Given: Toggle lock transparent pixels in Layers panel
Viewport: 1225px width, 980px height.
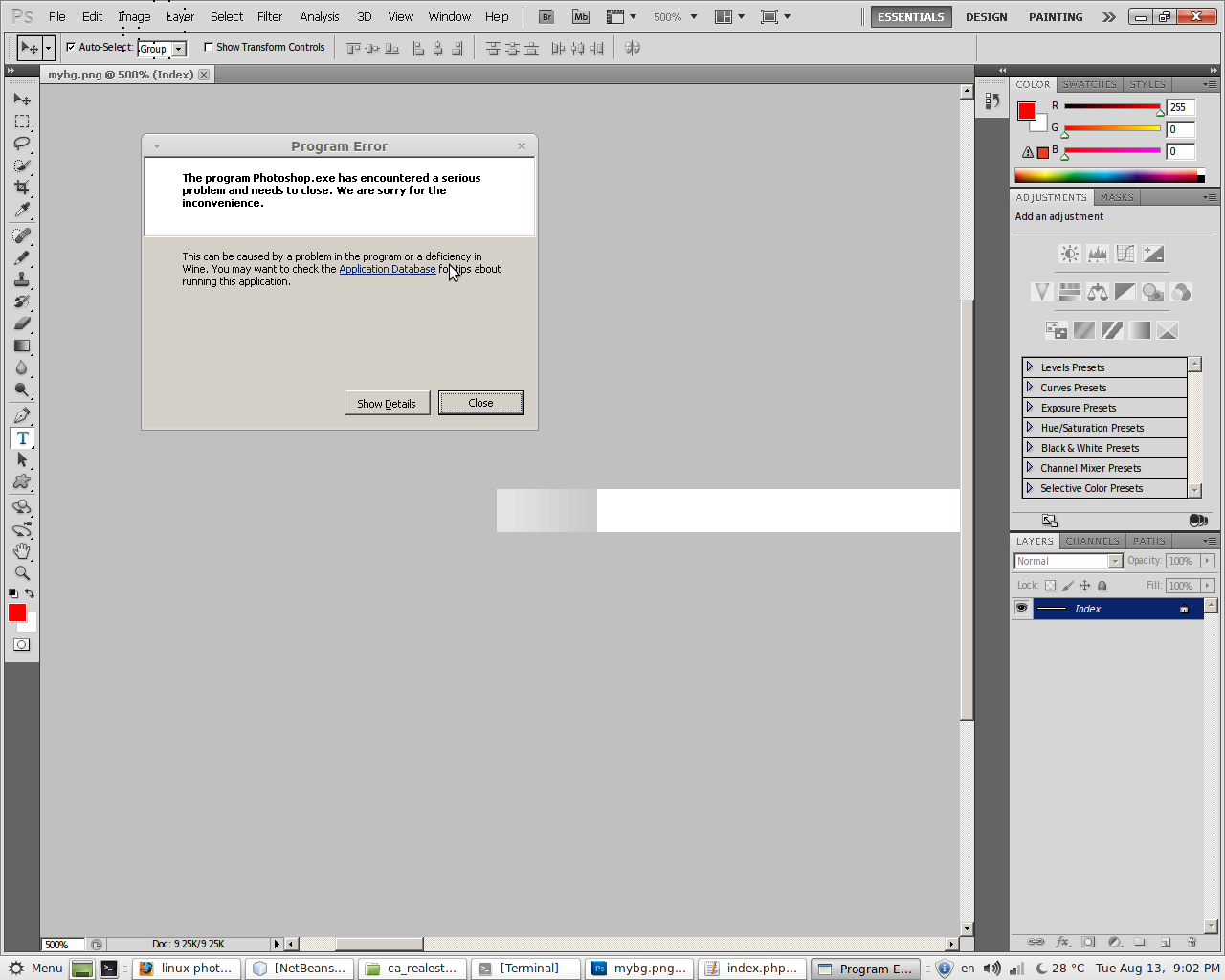Looking at the screenshot, I should click(x=1050, y=586).
